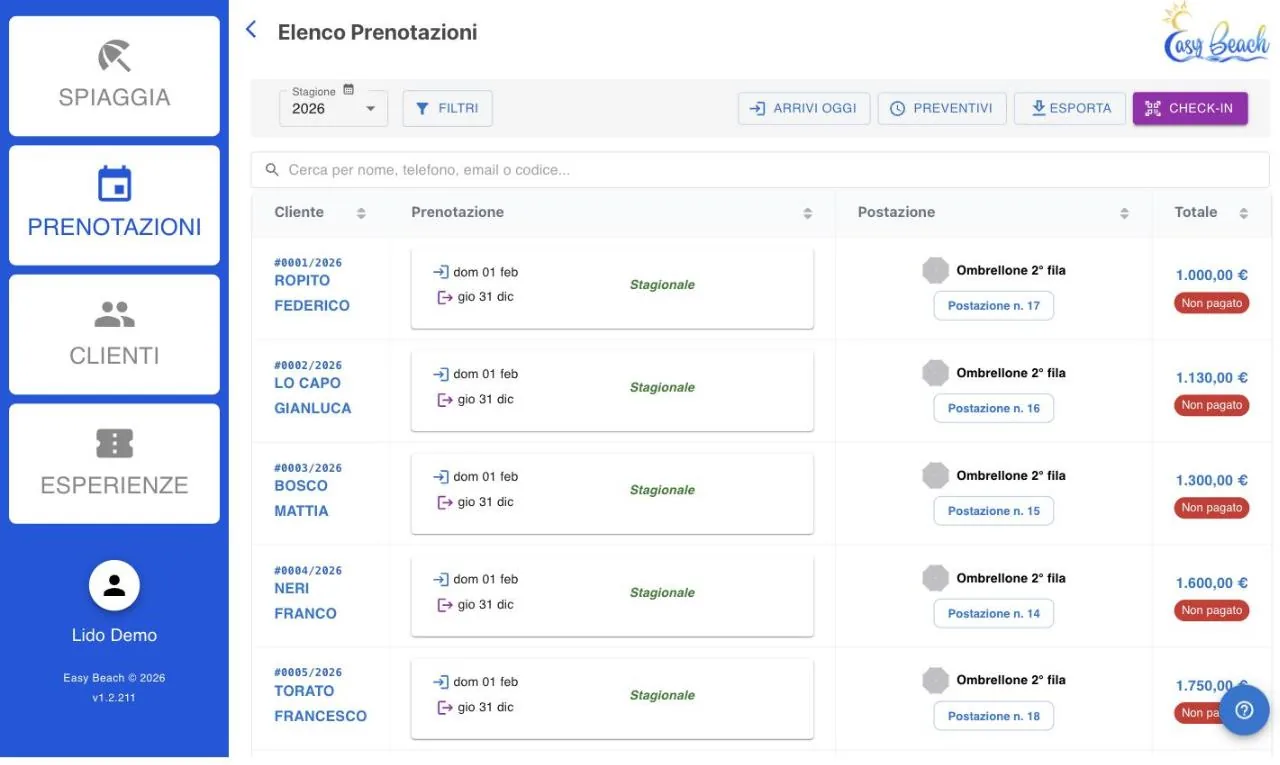Click the 1.600,00 € total amount
The width and height of the screenshot is (1280, 765).
click(1212, 583)
